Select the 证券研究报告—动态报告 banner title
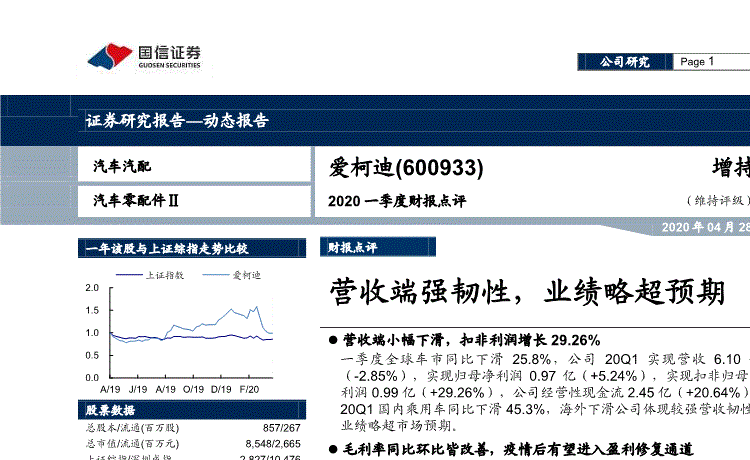The width and height of the screenshot is (750, 460). [177, 120]
